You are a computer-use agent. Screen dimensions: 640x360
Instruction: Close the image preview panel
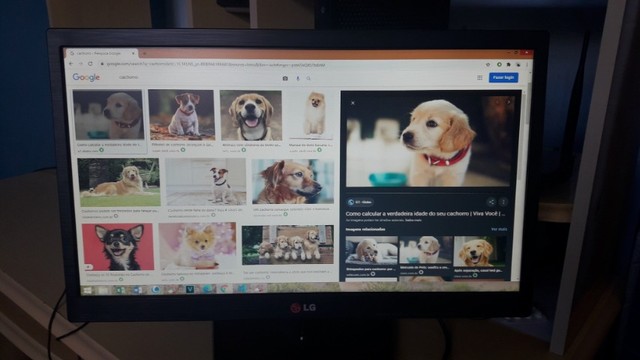353,103
